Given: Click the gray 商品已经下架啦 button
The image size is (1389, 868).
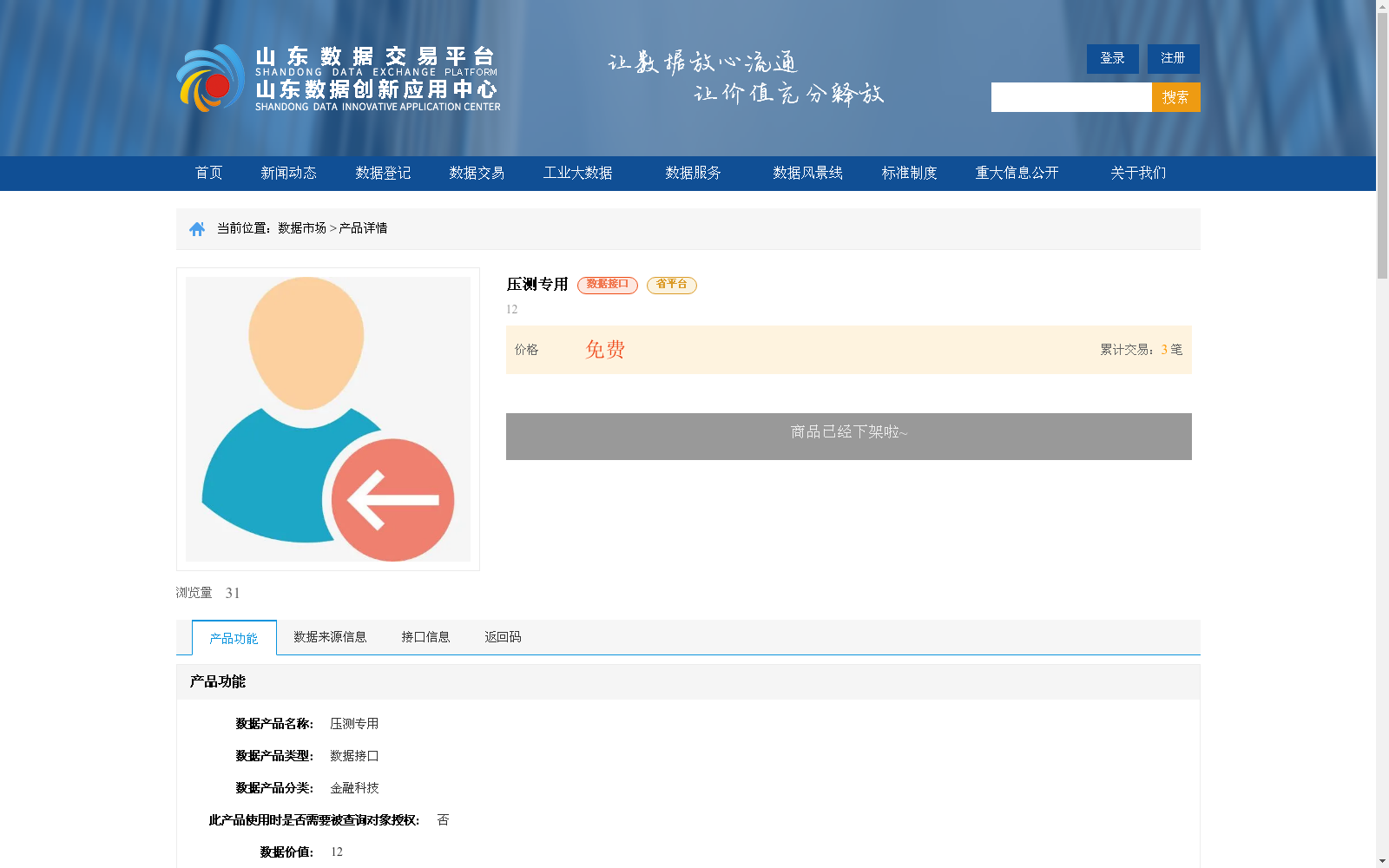Looking at the screenshot, I should pyautogui.click(x=848, y=437).
